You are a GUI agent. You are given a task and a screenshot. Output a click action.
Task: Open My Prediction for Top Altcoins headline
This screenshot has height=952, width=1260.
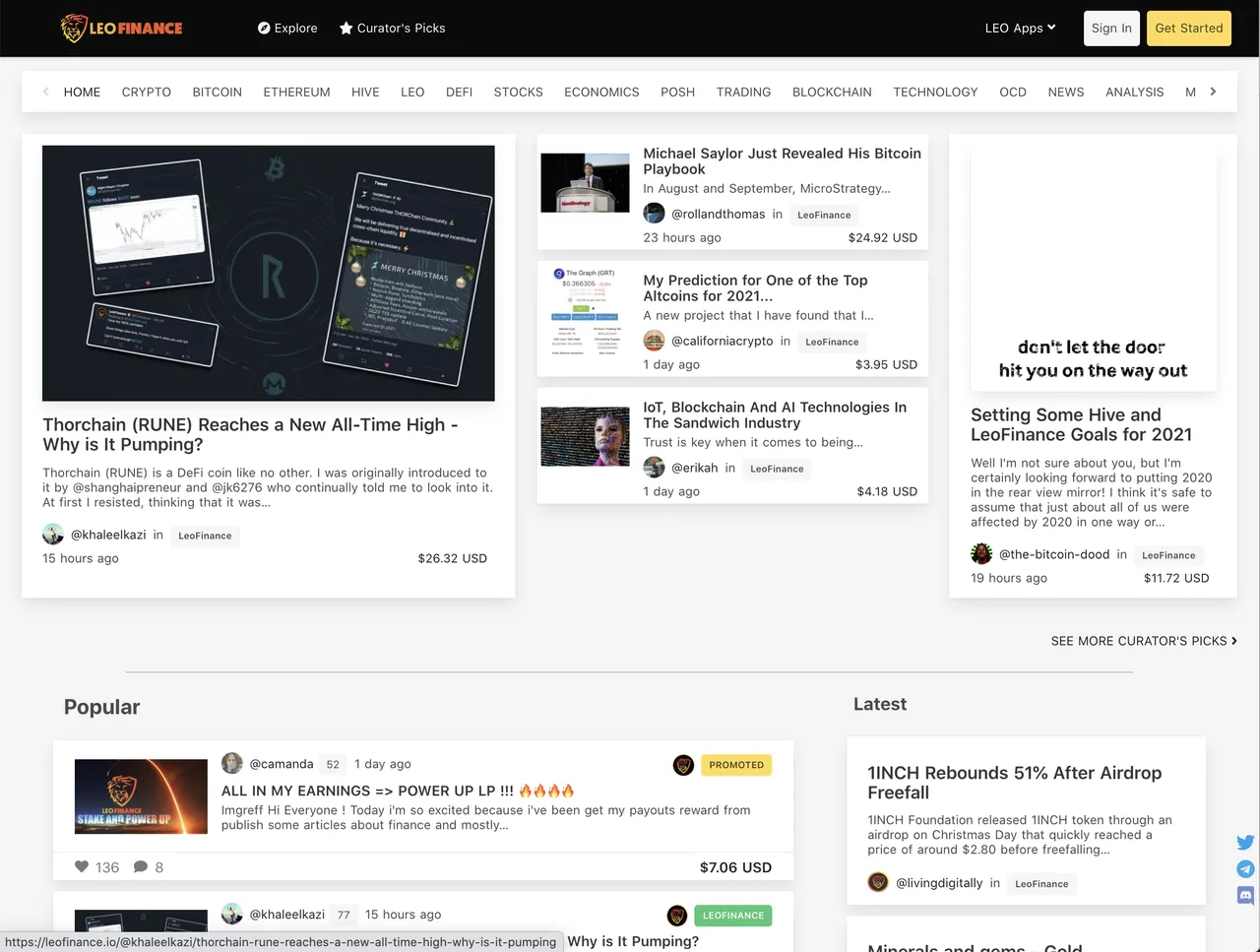(755, 288)
